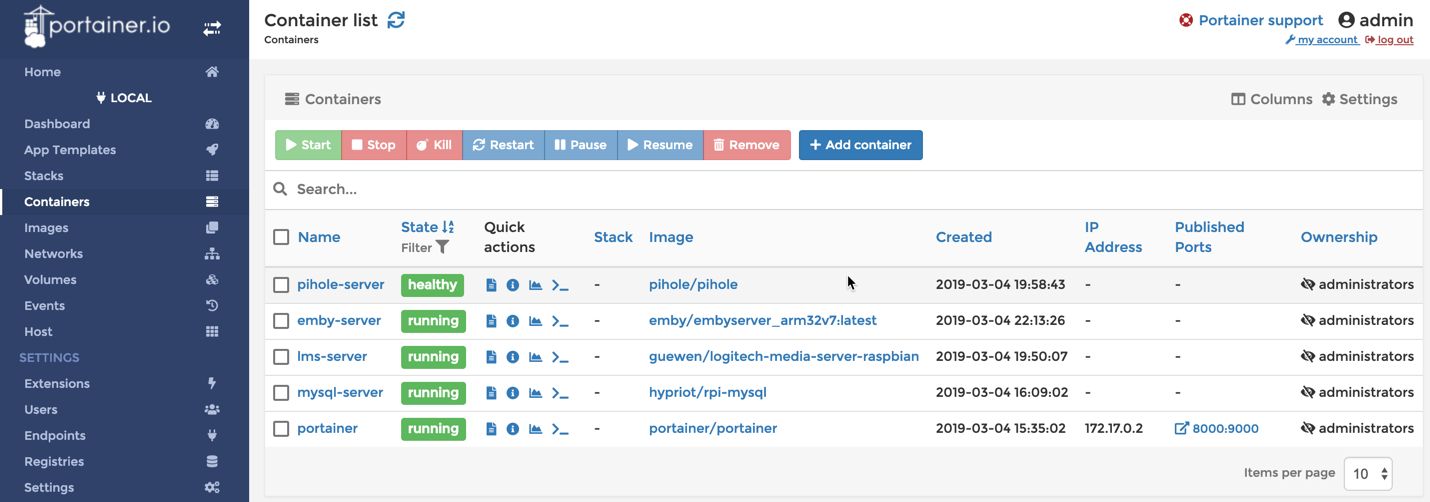Check the pihole-server row checkbox
This screenshot has width=1430, height=502.
click(x=281, y=285)
